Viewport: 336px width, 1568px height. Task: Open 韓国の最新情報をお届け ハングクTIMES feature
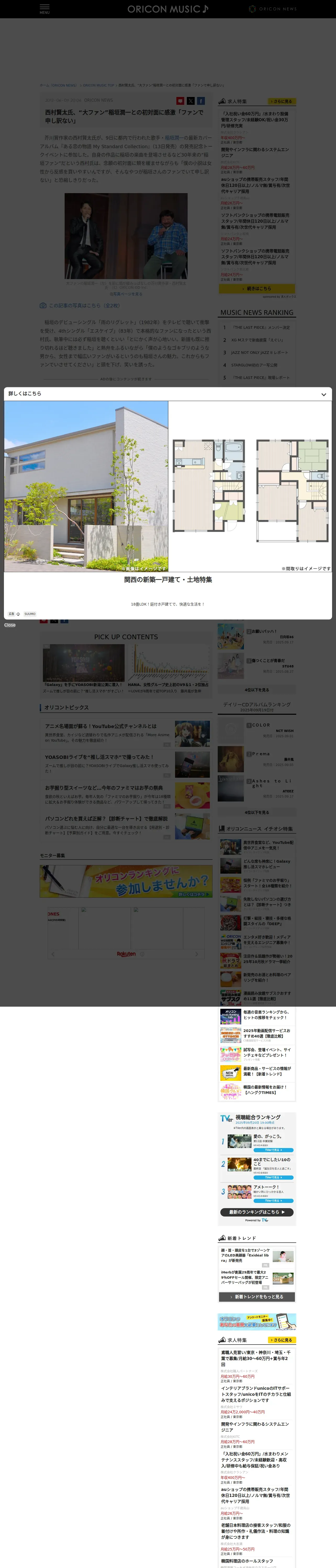[257, 1091]
